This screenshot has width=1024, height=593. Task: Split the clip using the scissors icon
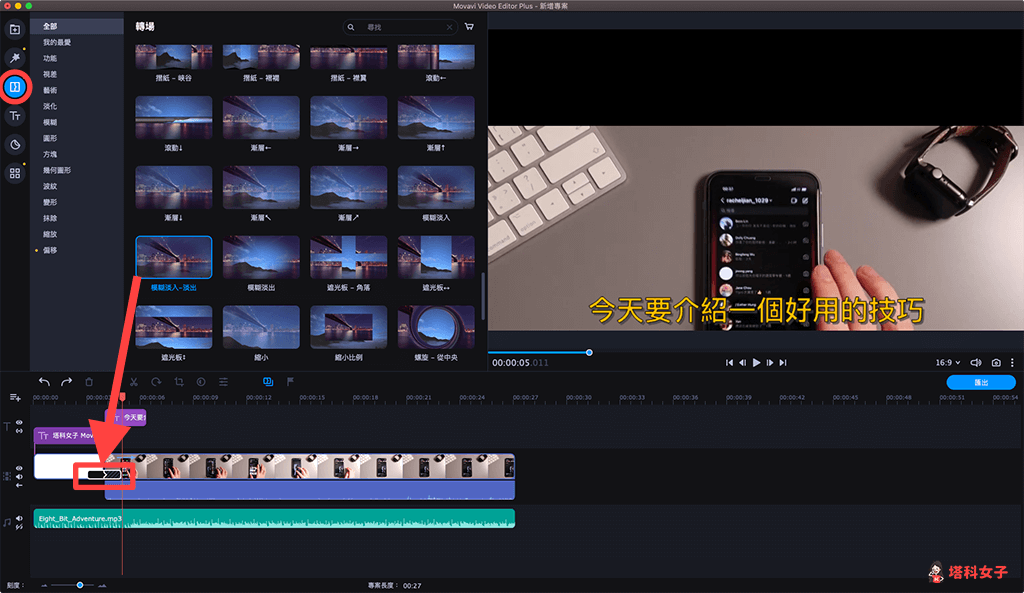pyautogui.click(x=134, y=382)
